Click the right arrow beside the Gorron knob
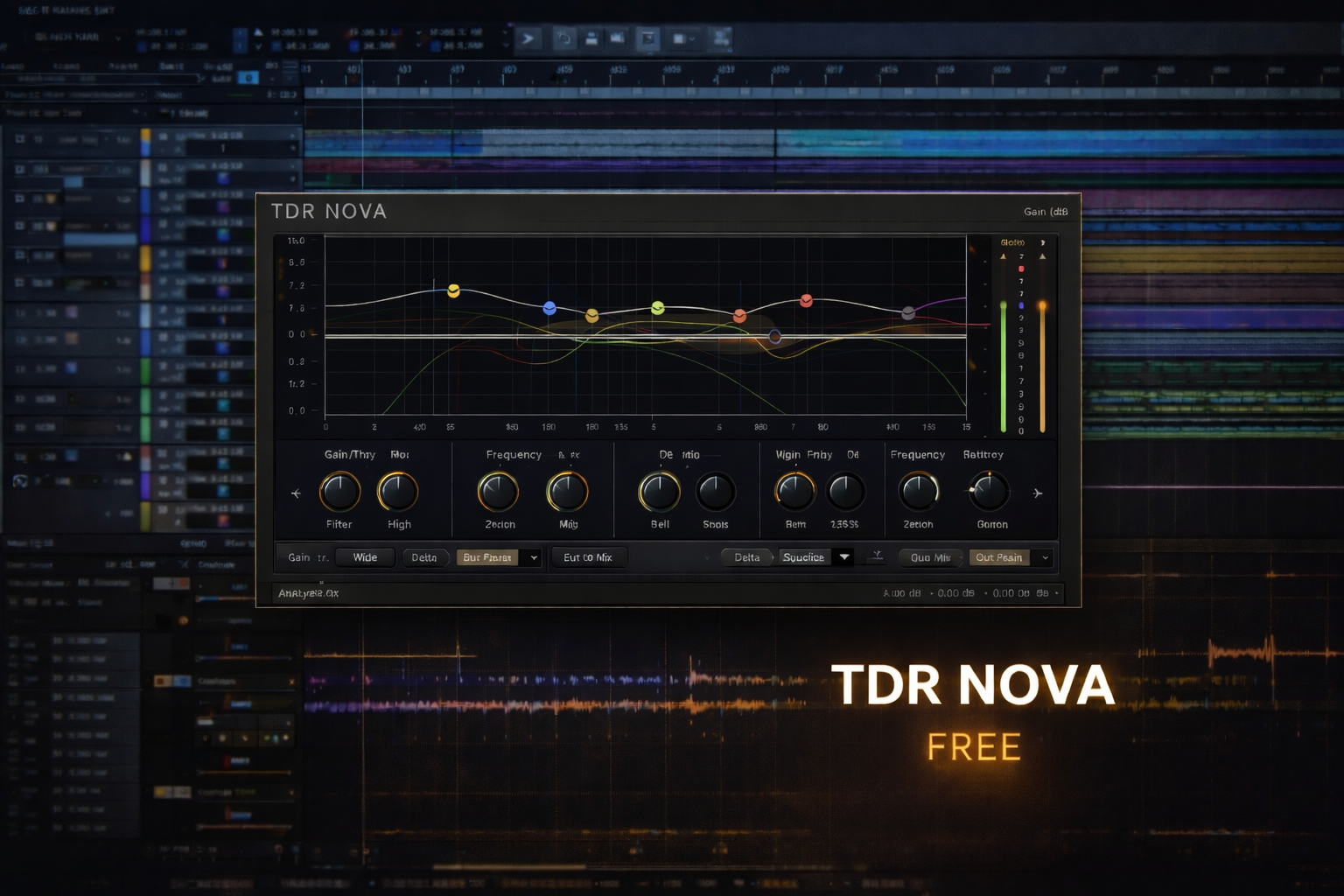This screenshot has width=1344, height=896. [1038, 493]
